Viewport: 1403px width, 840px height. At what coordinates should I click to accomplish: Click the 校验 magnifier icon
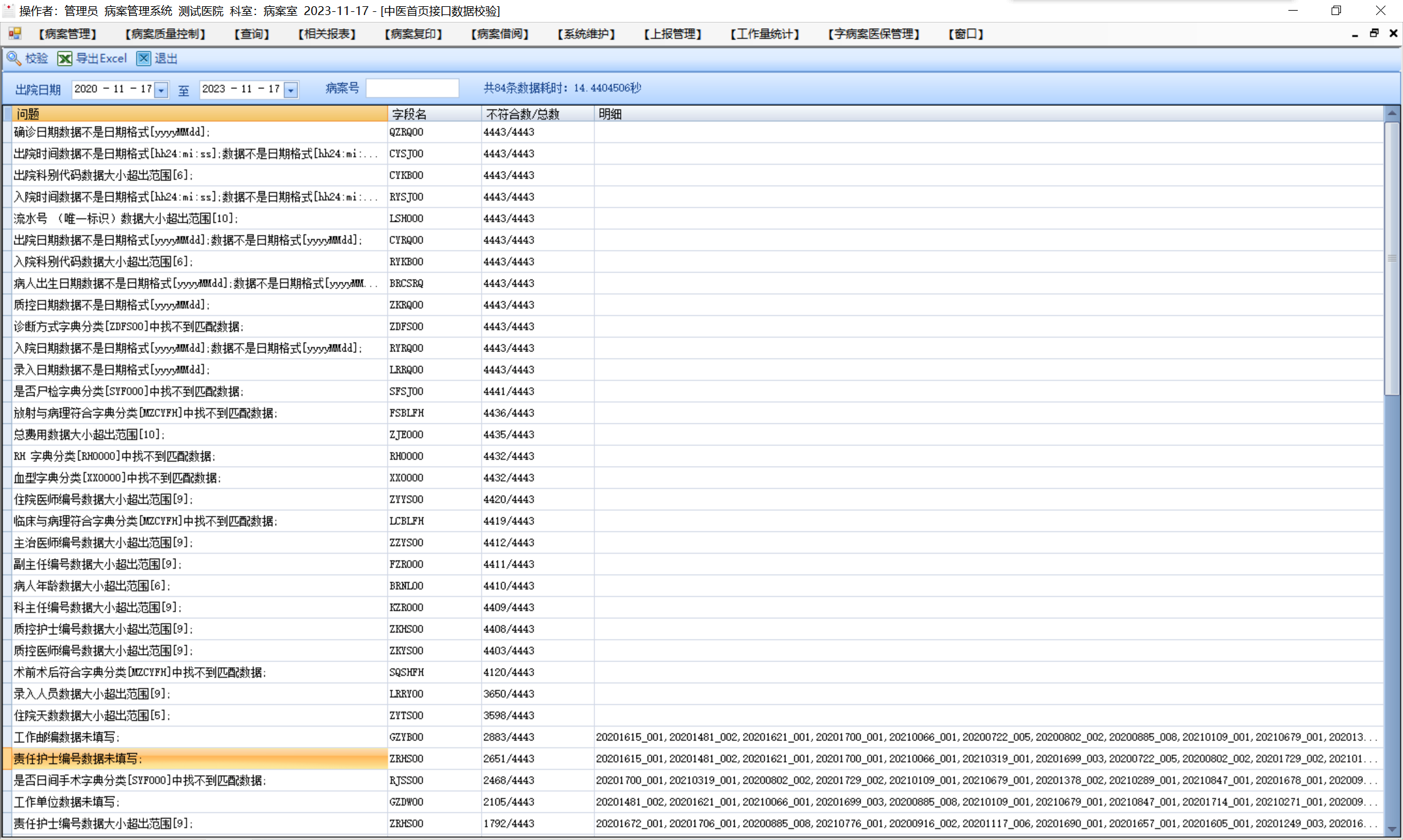click(x=14, y=58)
